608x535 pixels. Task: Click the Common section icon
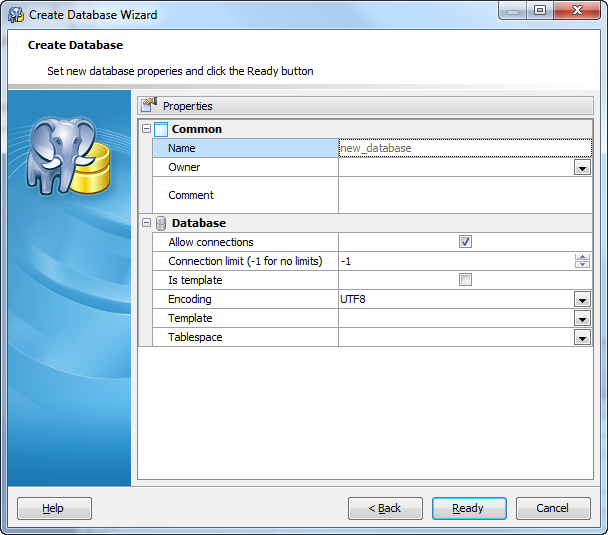coord(161,129)
